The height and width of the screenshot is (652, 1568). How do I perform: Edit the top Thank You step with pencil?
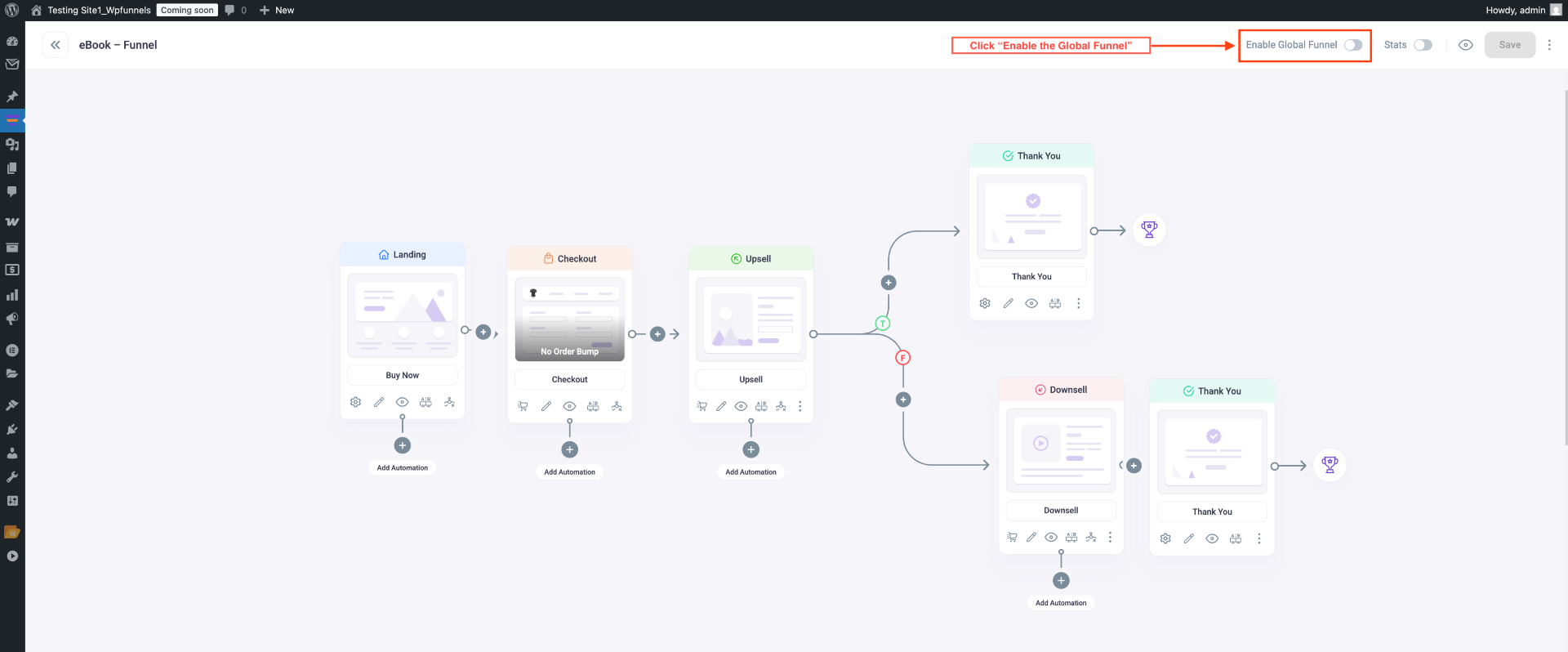[1009, 303]
